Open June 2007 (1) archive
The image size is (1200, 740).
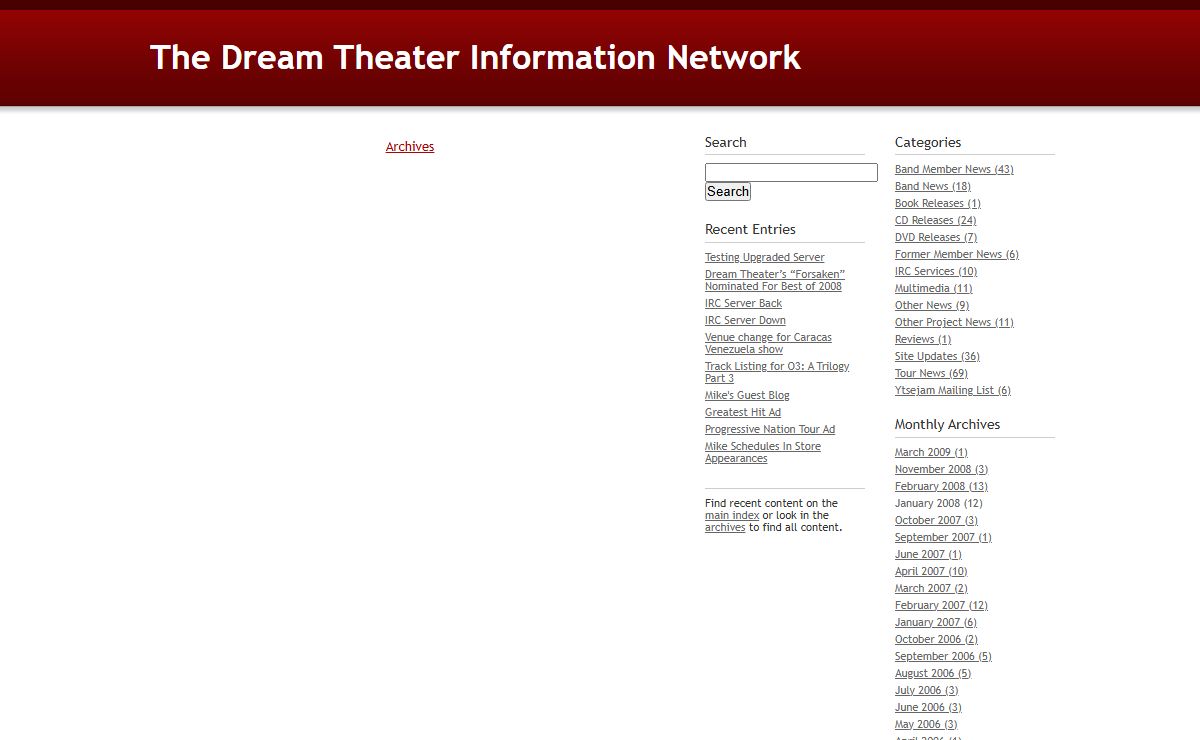click(928, 554)
